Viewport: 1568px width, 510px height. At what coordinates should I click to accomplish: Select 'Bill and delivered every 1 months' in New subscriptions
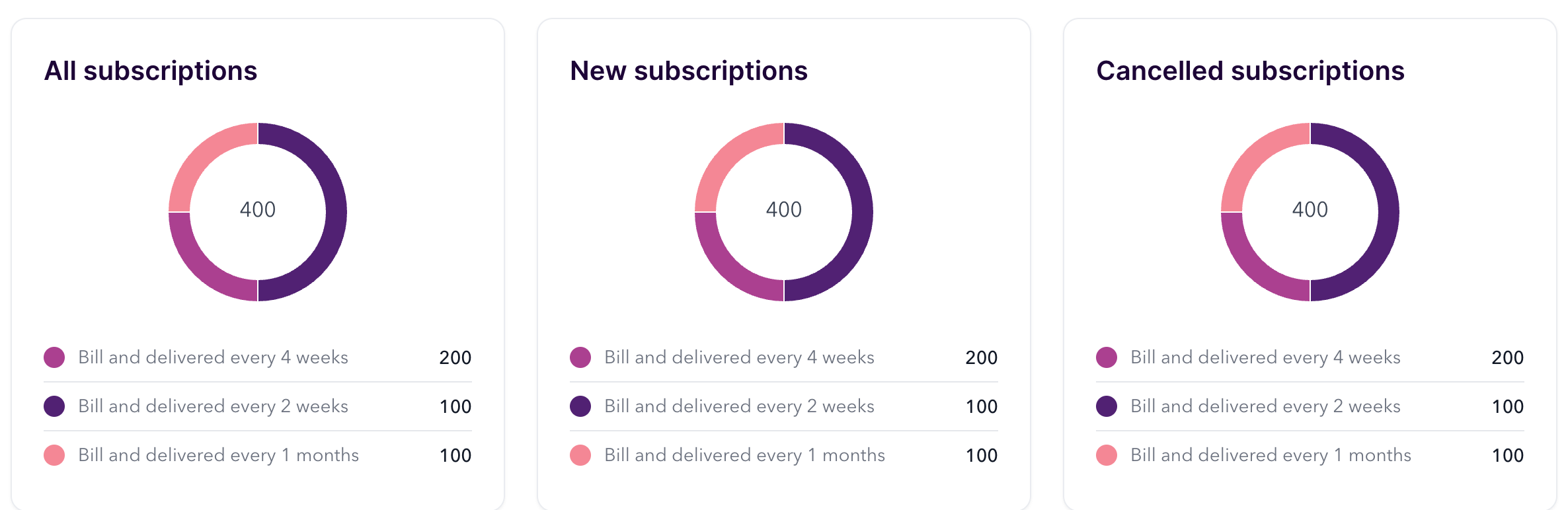(744, 455)
